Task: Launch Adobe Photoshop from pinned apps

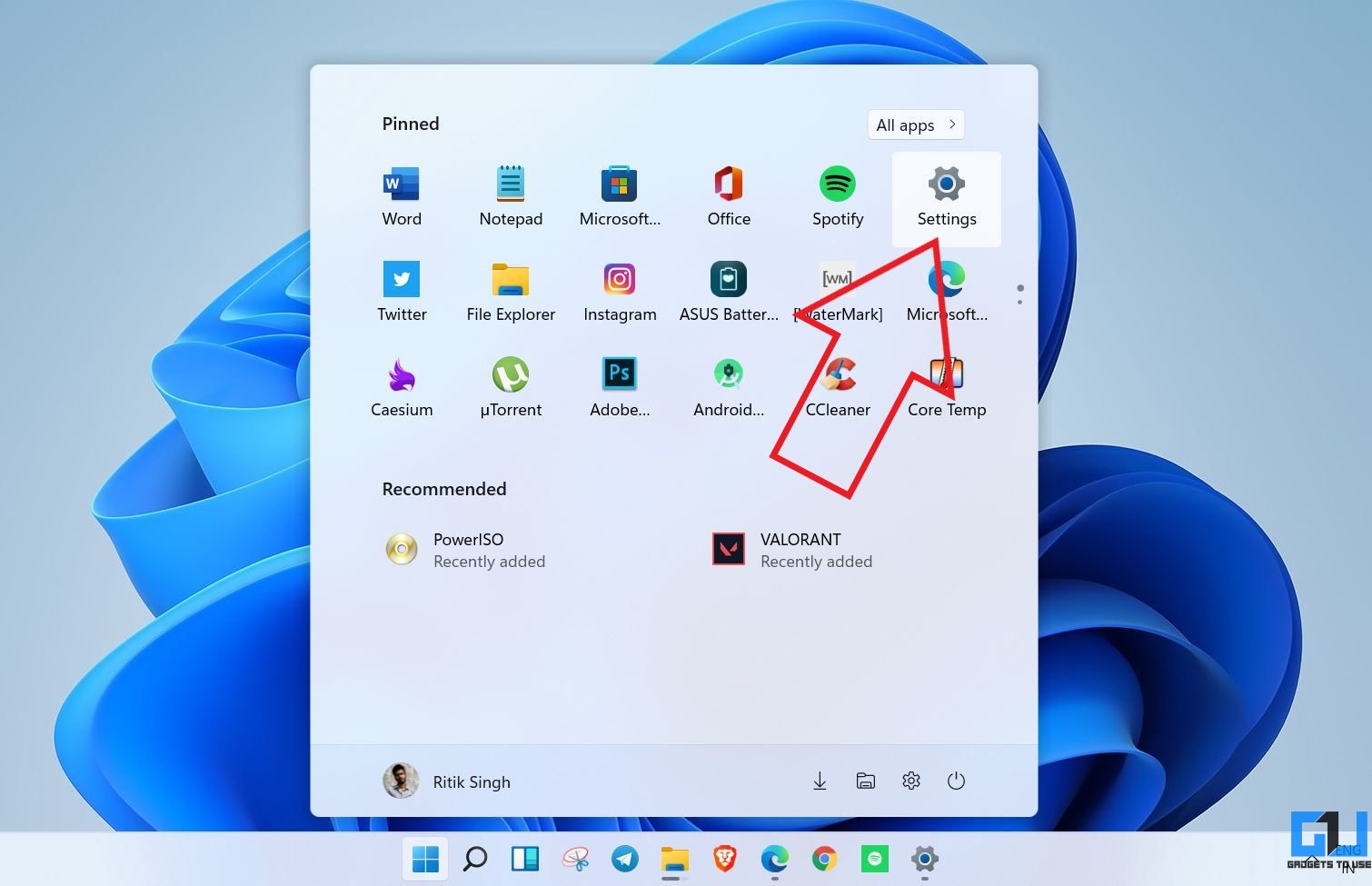Action: [x=620, y=389]
